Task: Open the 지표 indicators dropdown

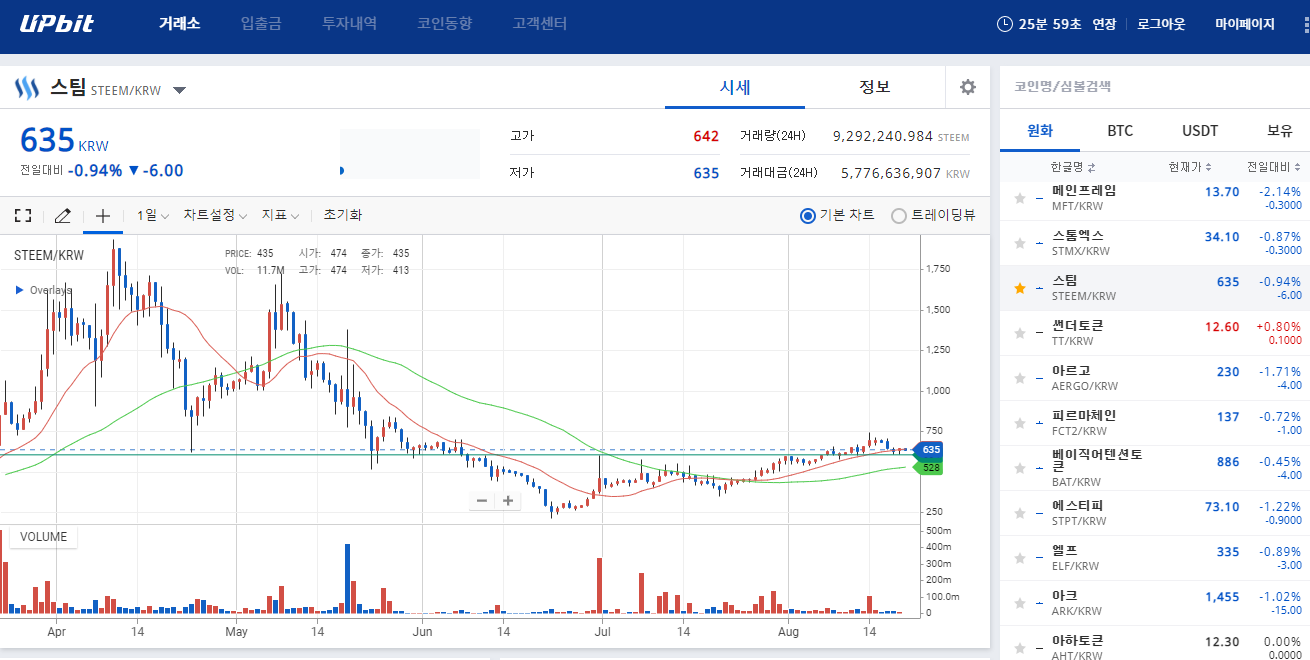Action: pos(282,215)
